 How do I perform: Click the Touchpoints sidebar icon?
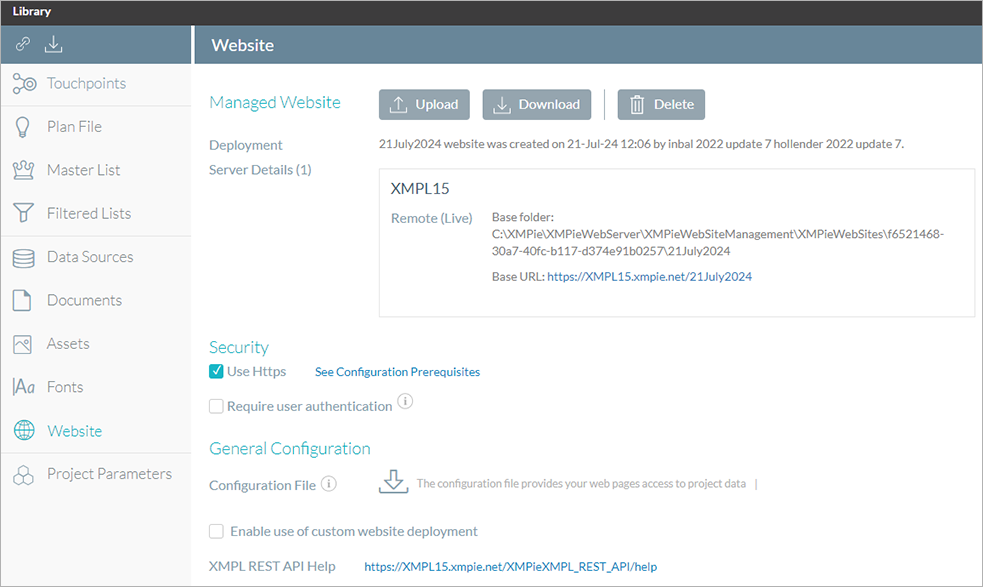tap(24, 83)
